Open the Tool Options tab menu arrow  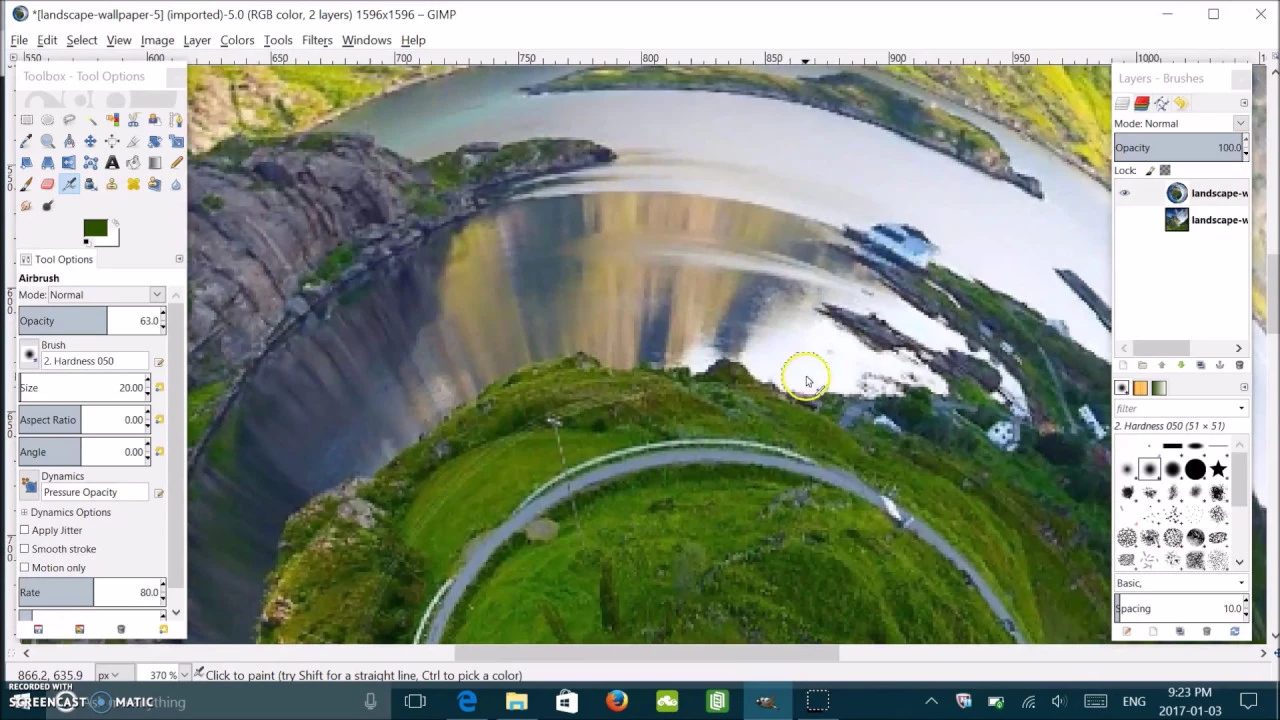(x=179, y=259)
